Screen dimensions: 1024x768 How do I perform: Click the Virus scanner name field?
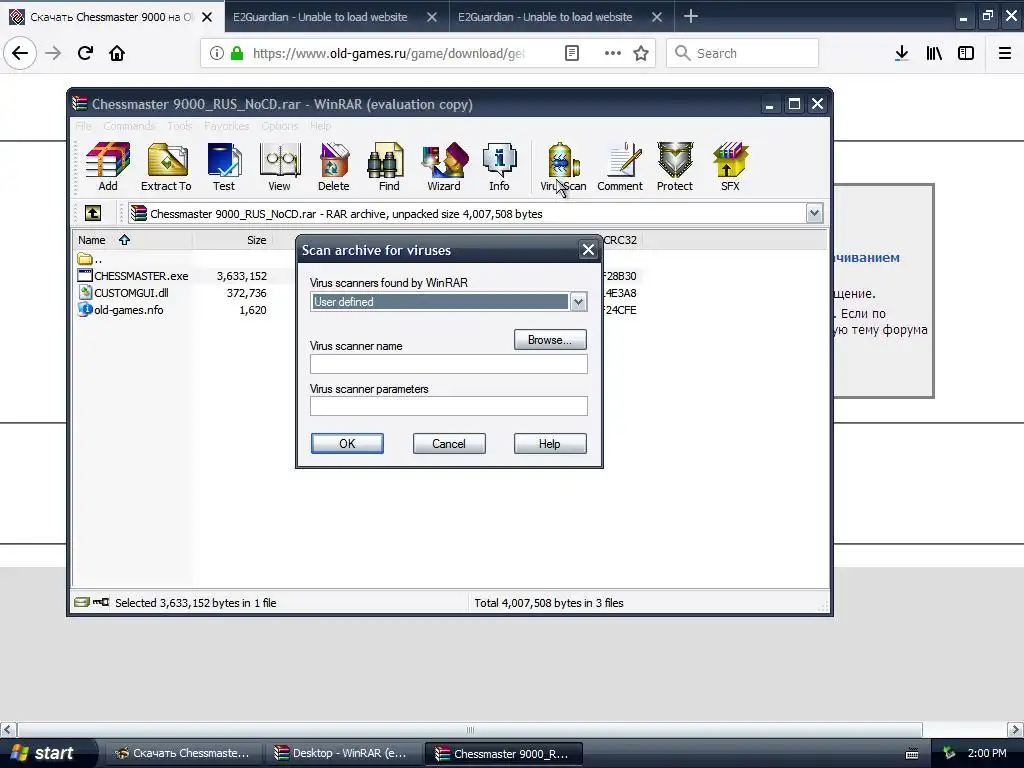[x=449, y=364]
